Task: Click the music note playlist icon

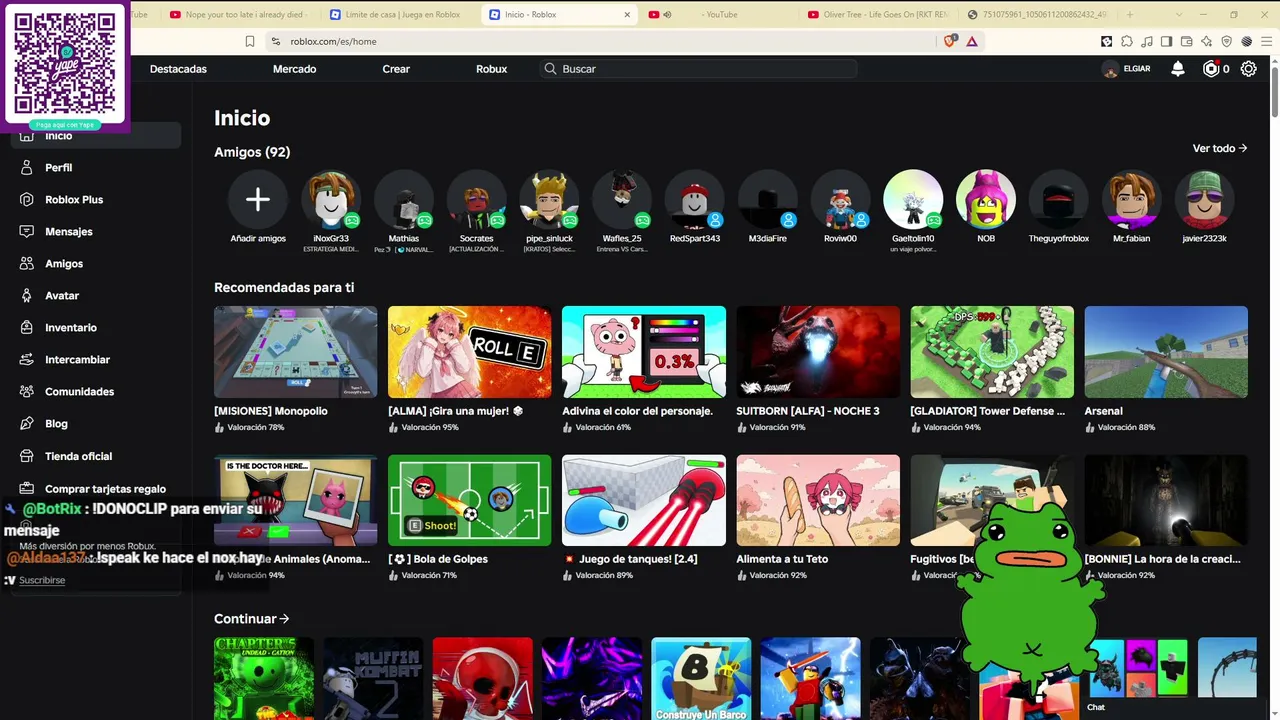Action: 1147,41
